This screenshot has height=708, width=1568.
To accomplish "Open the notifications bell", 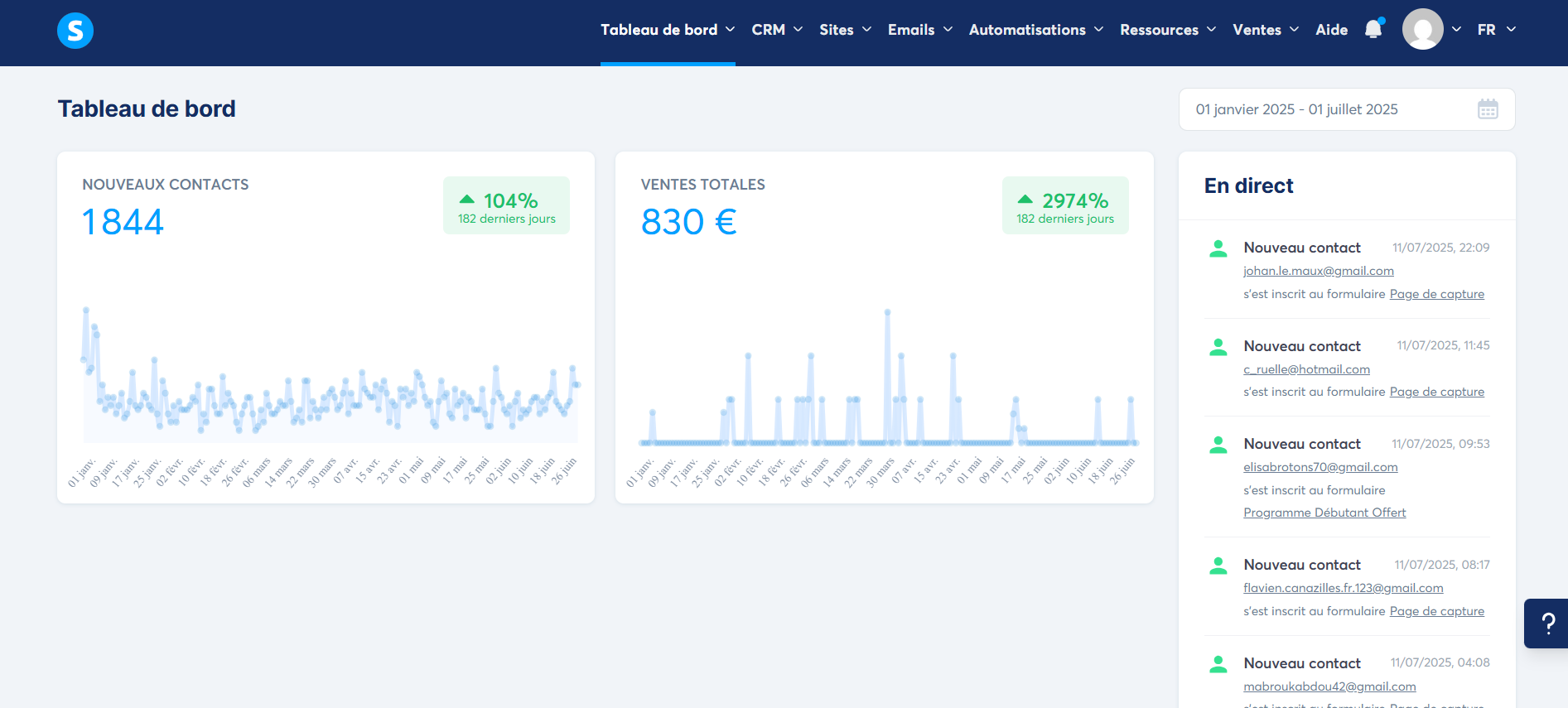I will coord(1373,29).
